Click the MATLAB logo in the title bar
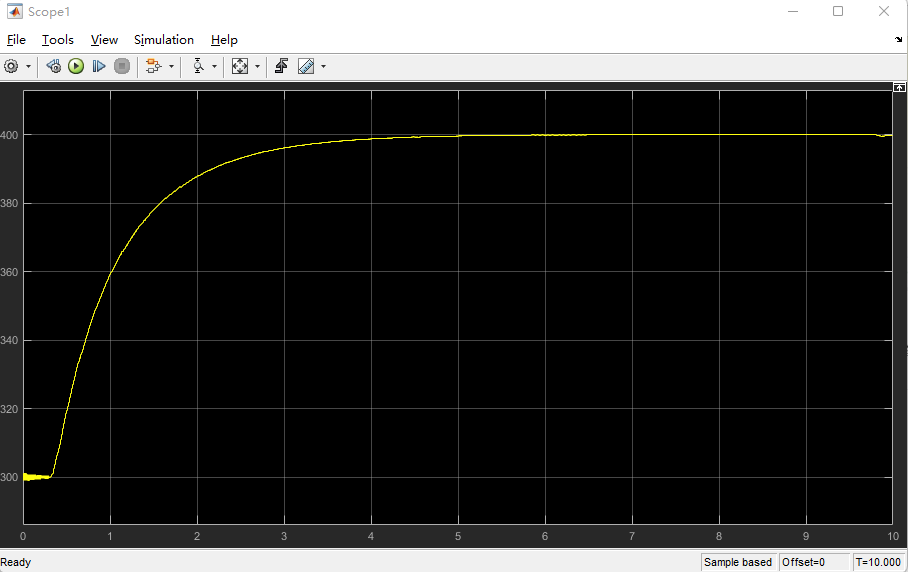The image size is (908, 572). (x=14, y=12)
